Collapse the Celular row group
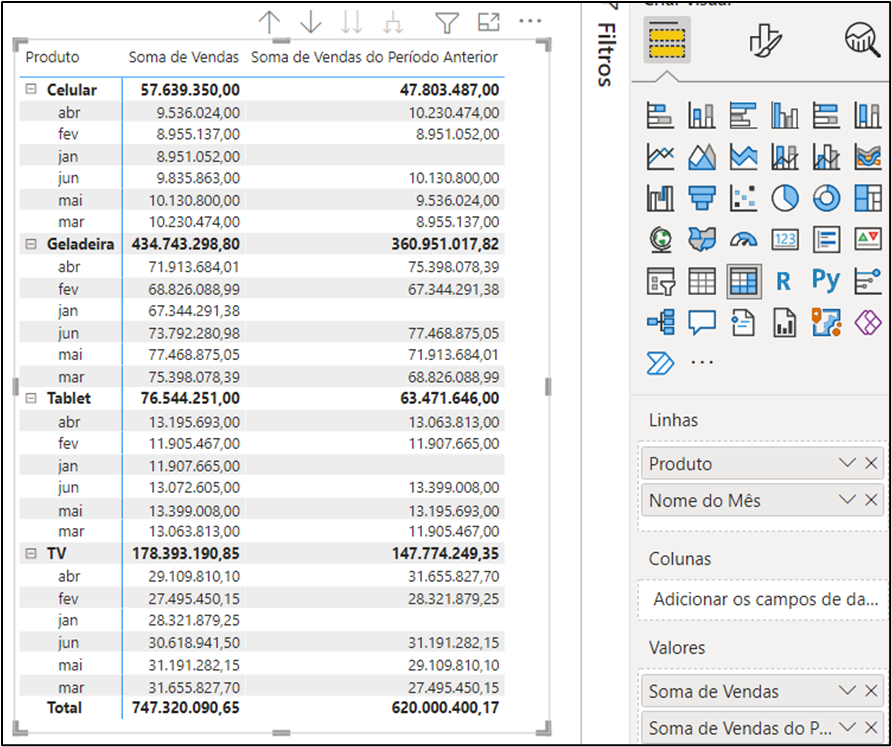This screenshot has height=747, width=892. pyautogui.click(x=32, y=89)
